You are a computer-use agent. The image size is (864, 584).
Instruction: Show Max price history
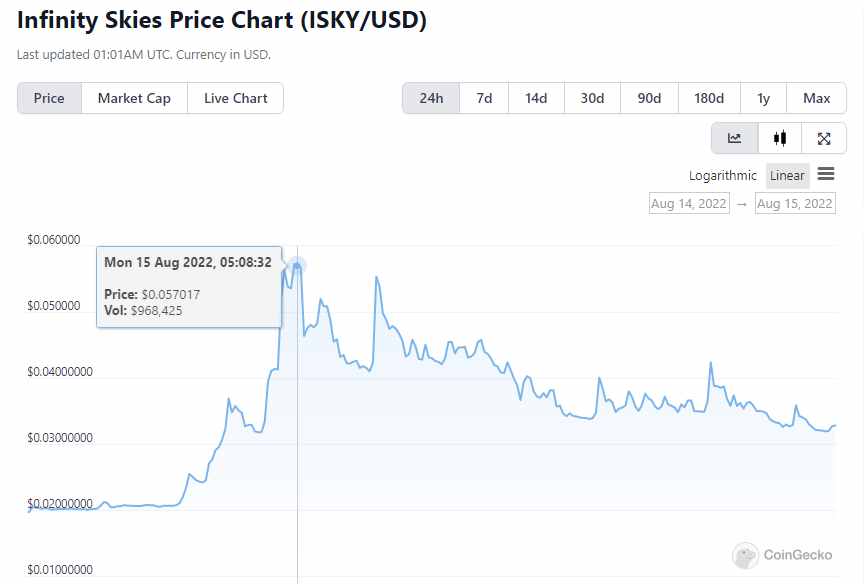coord(816,98)
